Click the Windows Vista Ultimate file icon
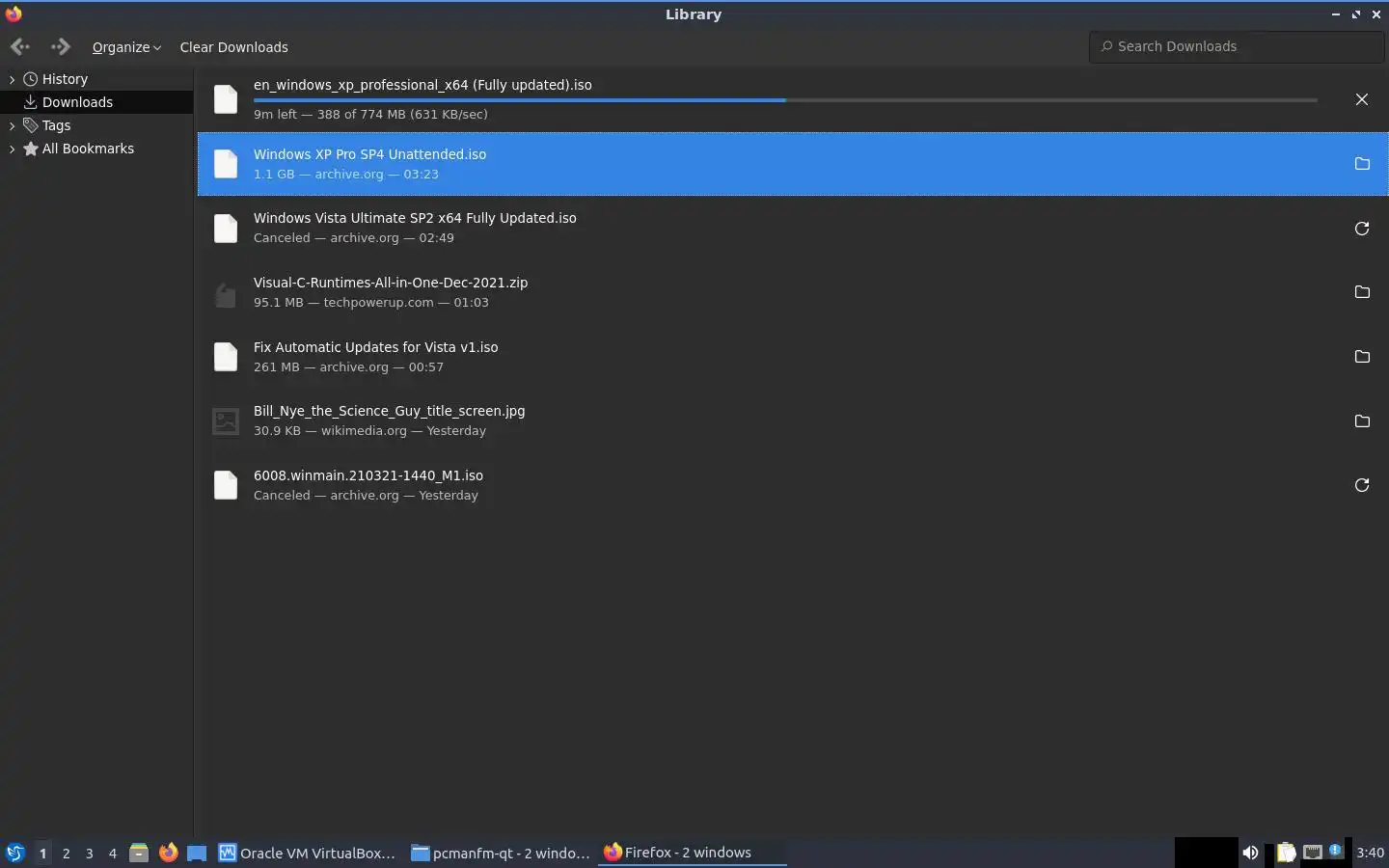The image size is (1389, 868). click(x=226, y=229)
